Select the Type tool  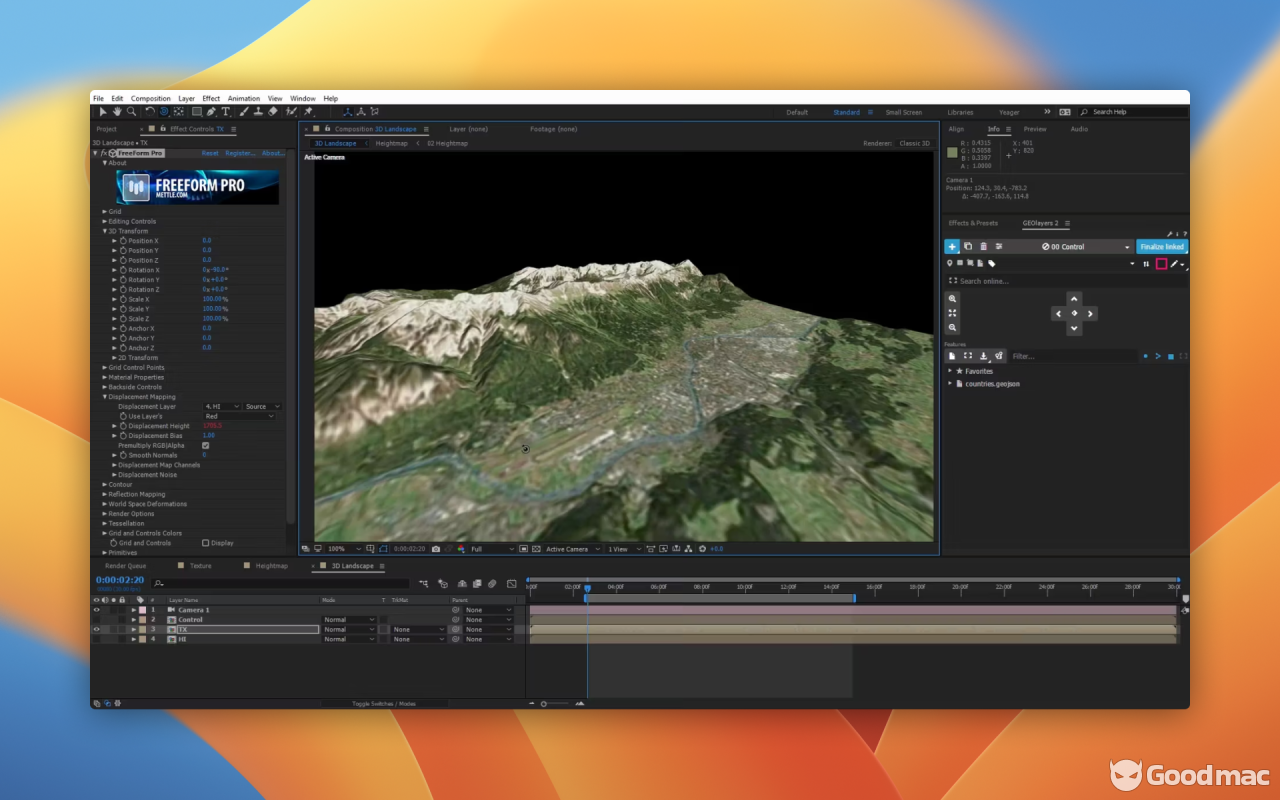226,112
